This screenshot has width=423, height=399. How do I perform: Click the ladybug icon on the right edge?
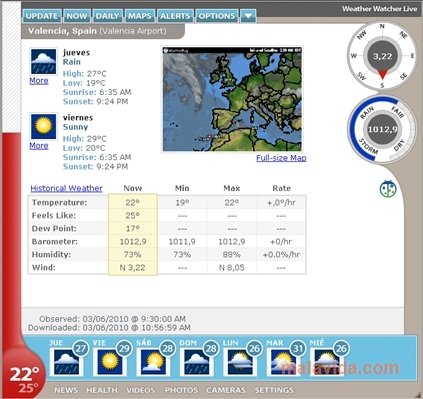(x=388, y=189)
